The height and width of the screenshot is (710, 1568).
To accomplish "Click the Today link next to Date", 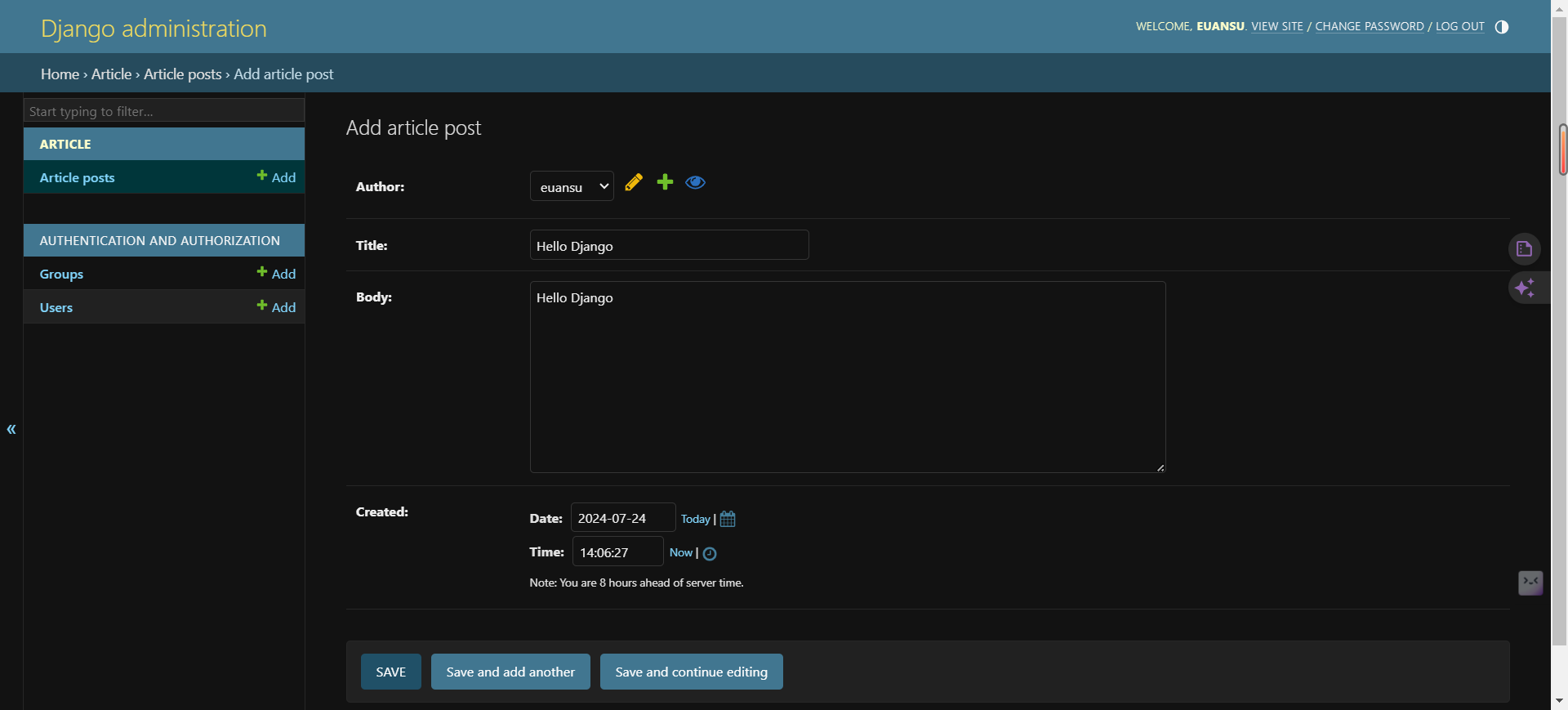I will click(695, 519).
